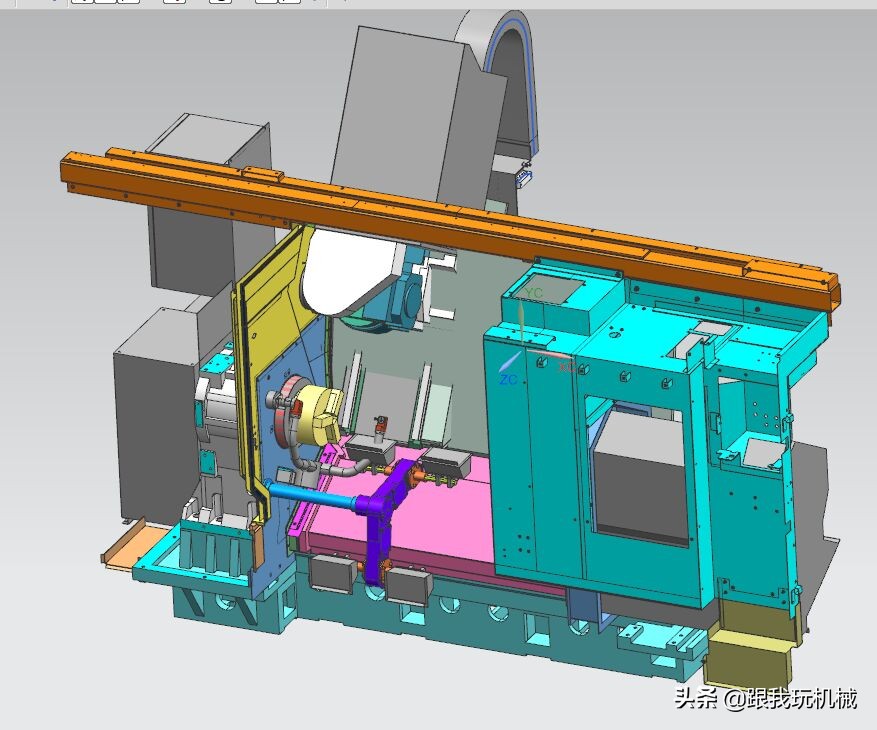Select the orange gantry rail on top

450,215
